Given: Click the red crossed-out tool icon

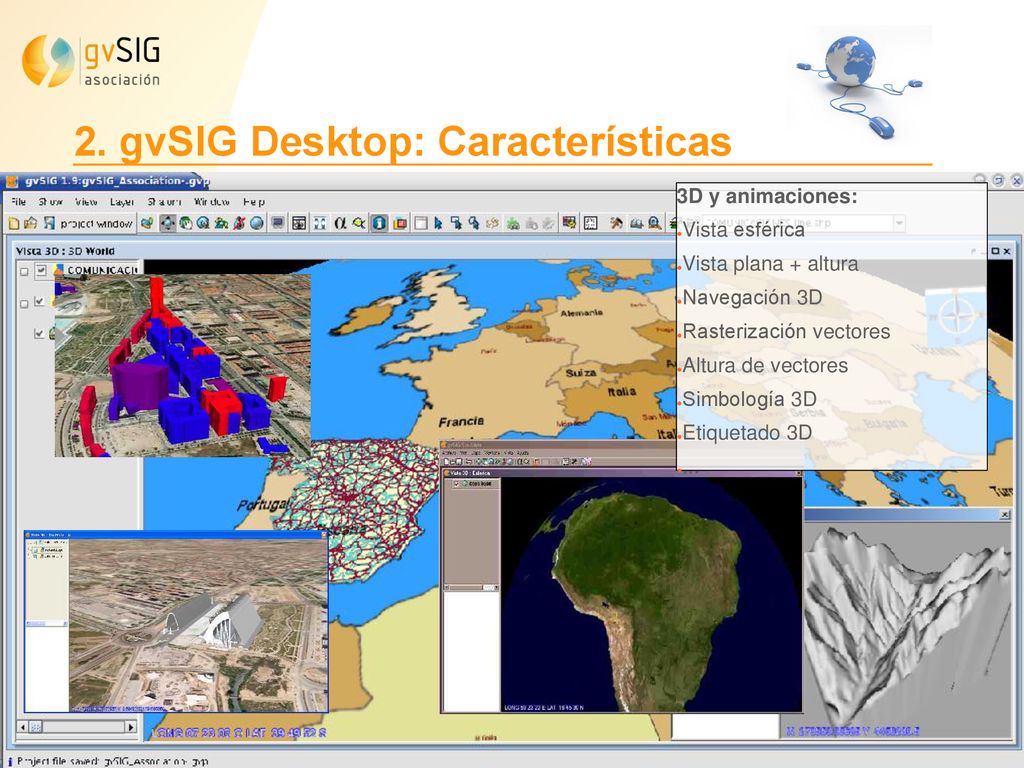Looking at the screenshot, I should 240,223.
